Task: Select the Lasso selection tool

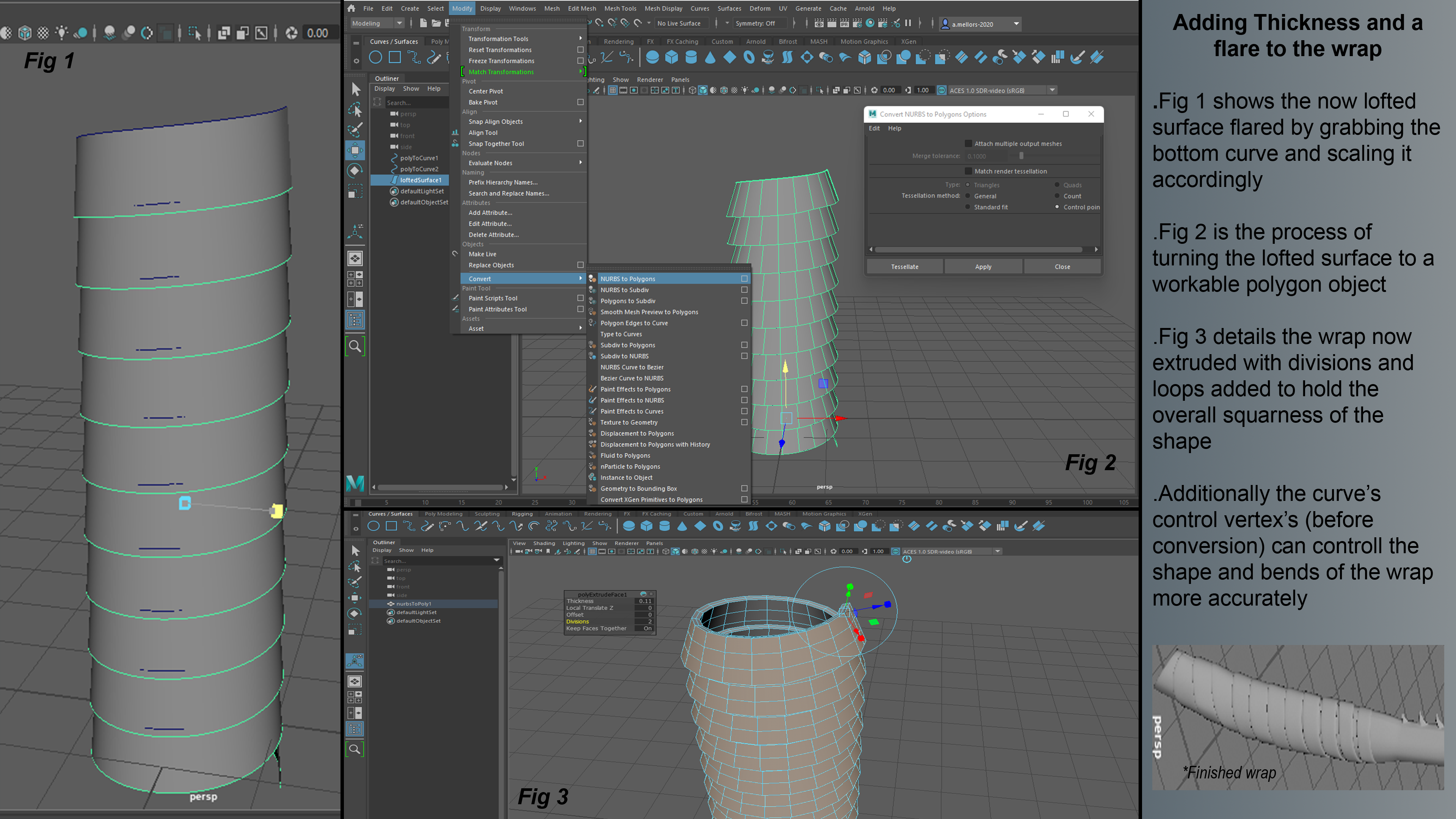Action: 356,110
